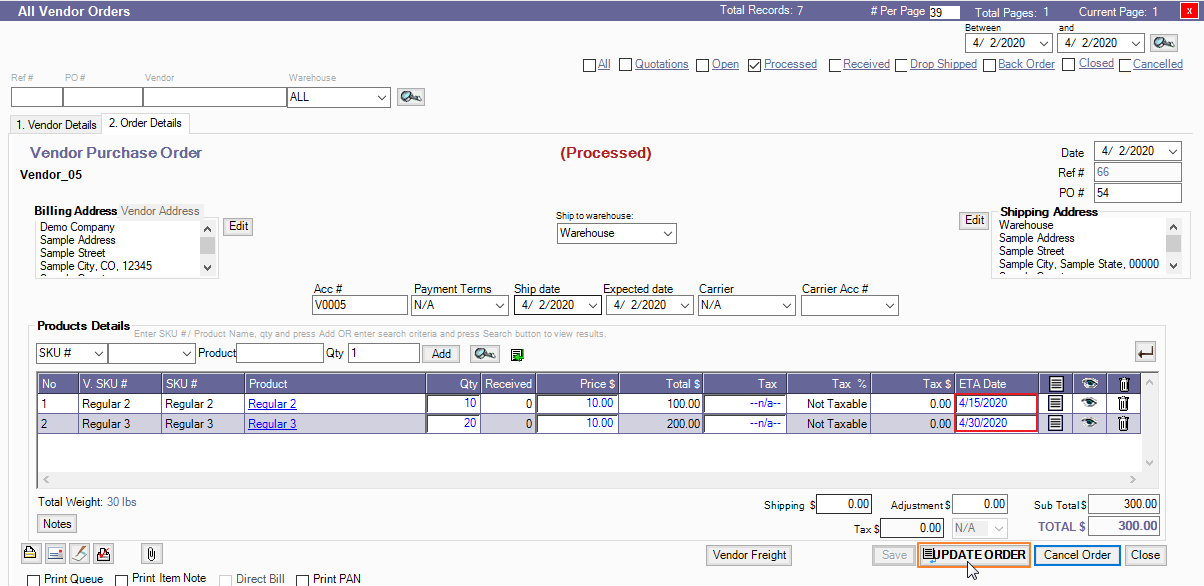Click the printer icon at bottom left
The width and height of the screenshot is (1204, 586).
[30, 554]
